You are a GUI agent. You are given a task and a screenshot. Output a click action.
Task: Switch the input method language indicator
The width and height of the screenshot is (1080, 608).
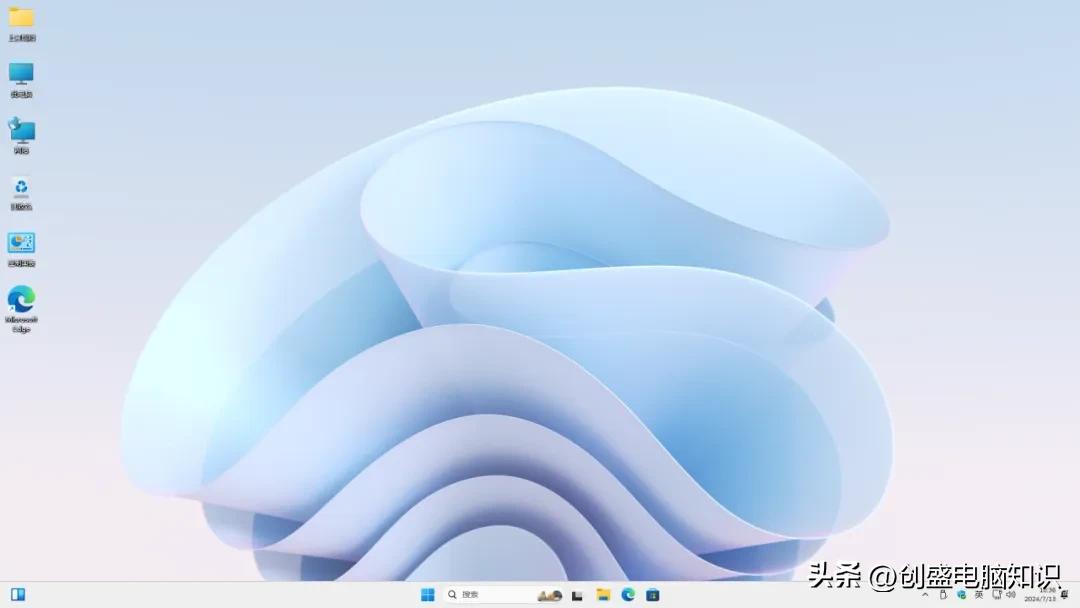977,594
